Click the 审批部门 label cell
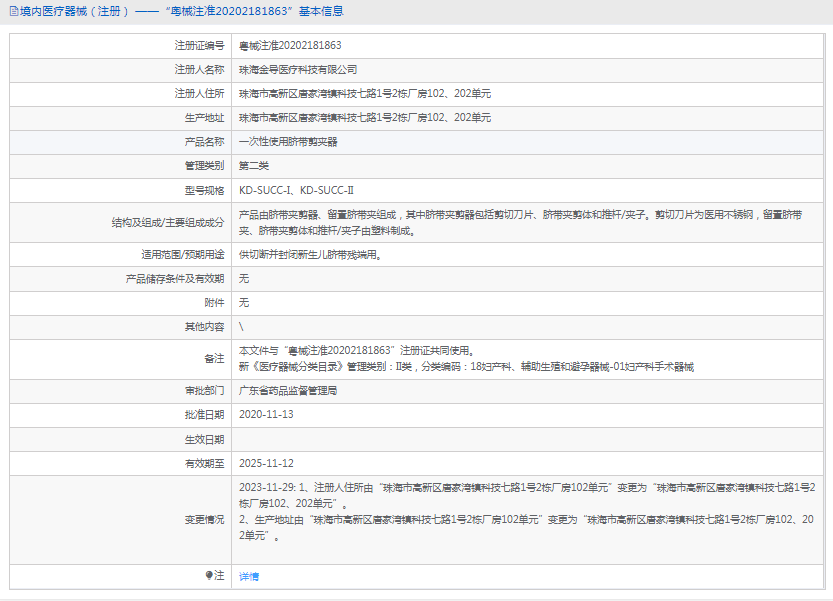 (x=121, y=391)
